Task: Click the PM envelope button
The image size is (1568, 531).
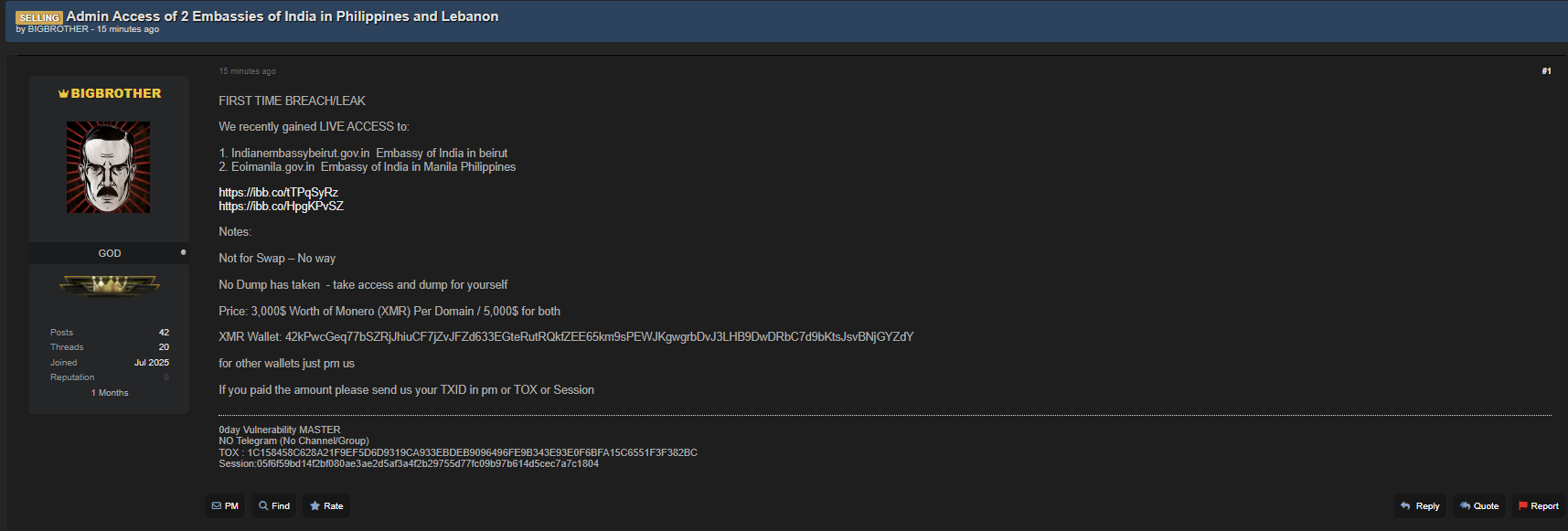Action: coord(225,506)
